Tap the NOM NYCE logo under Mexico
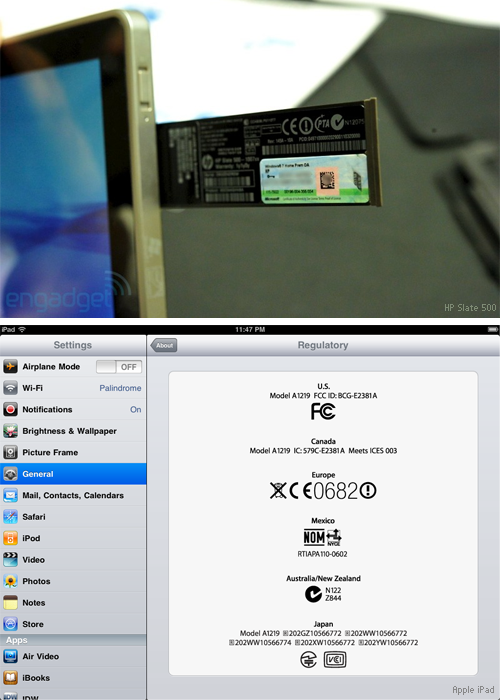Viewport: 500px width, 700px height. point(322,538)
